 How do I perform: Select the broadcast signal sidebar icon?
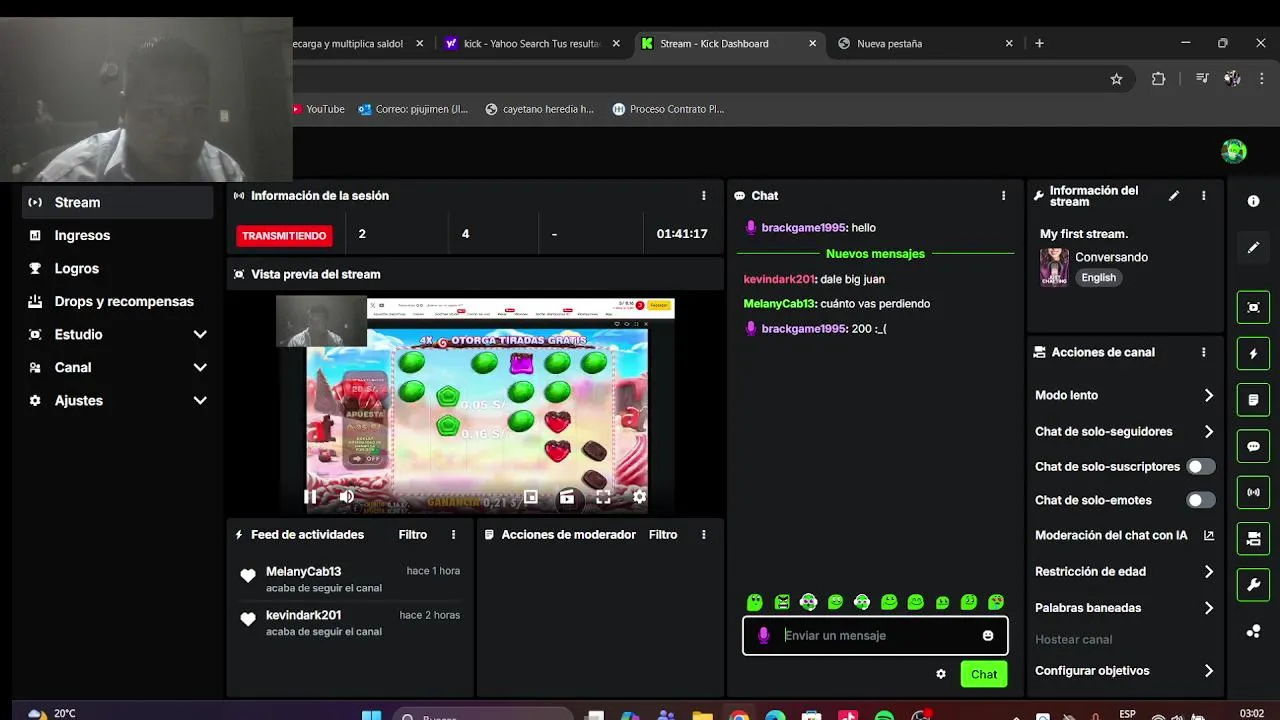coord(1254,492)
